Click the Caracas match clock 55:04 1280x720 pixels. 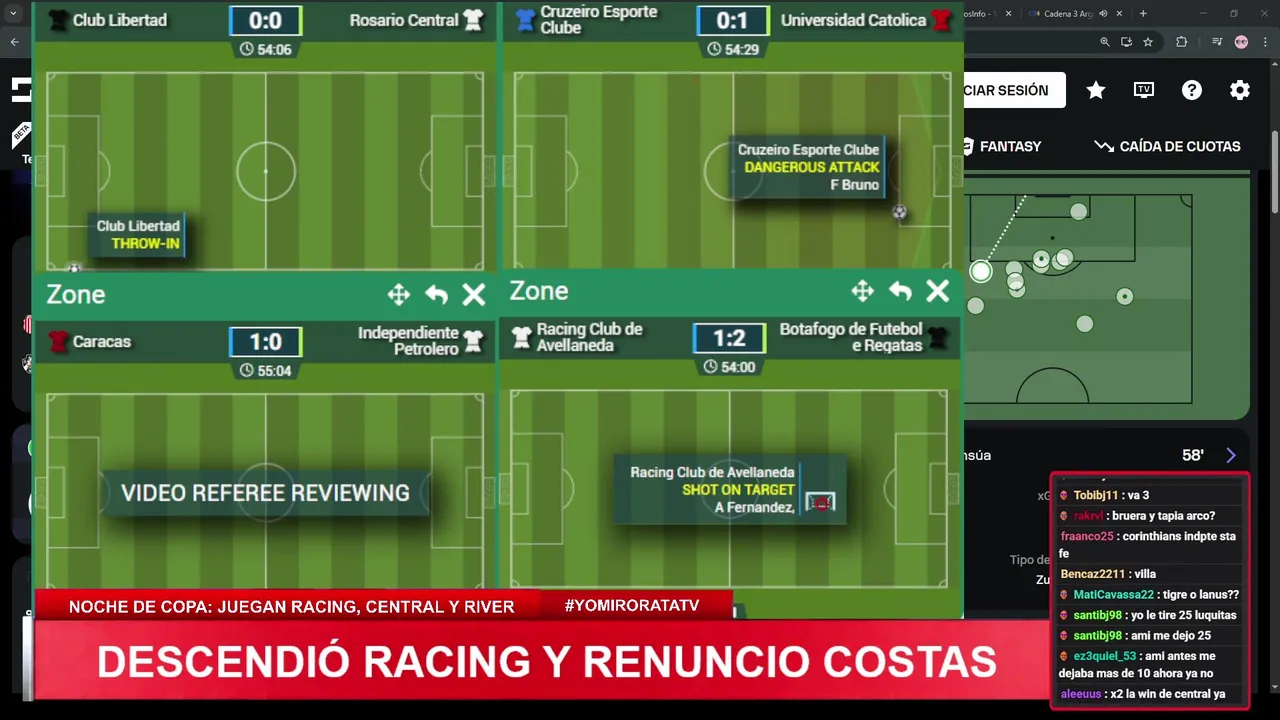pyautogui.click(x=265, y=371)
